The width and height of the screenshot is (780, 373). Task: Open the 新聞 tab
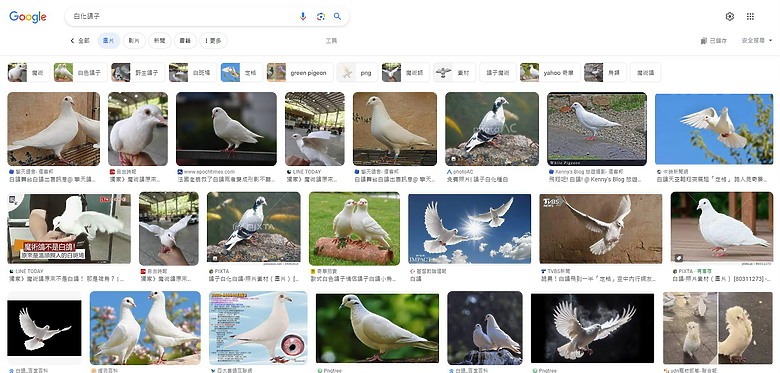(160, 41)
